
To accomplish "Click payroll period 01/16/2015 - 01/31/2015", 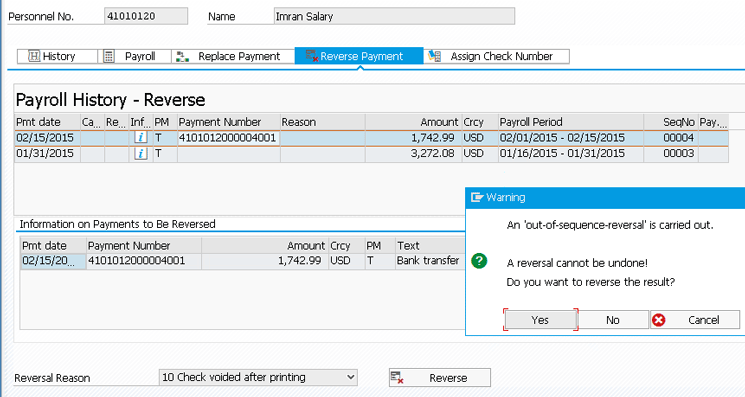I will pyautogui.click(x=571, y=153).
